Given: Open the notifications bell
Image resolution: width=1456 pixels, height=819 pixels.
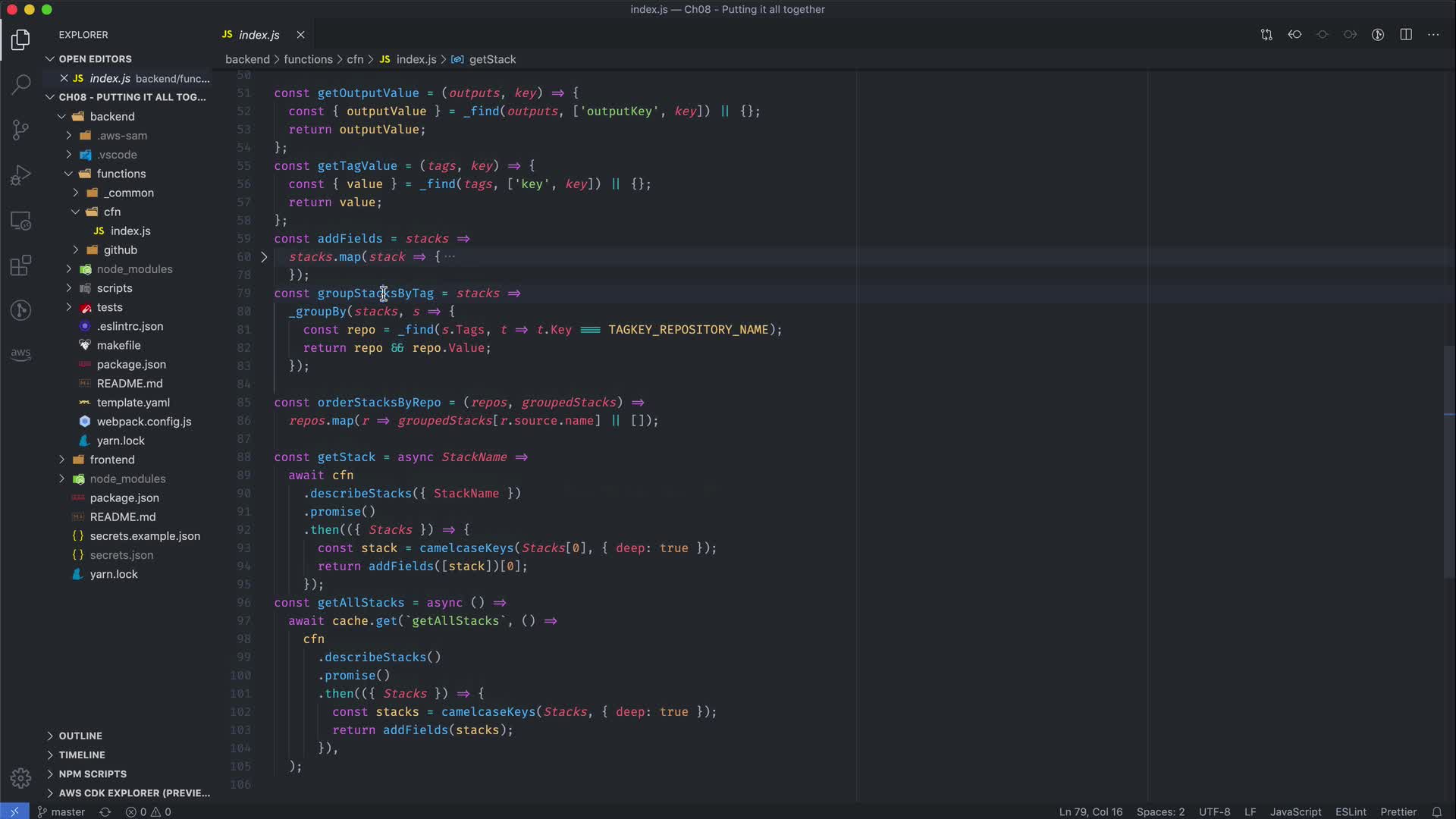Looking at the screenshot, I should pos(1436,811).
